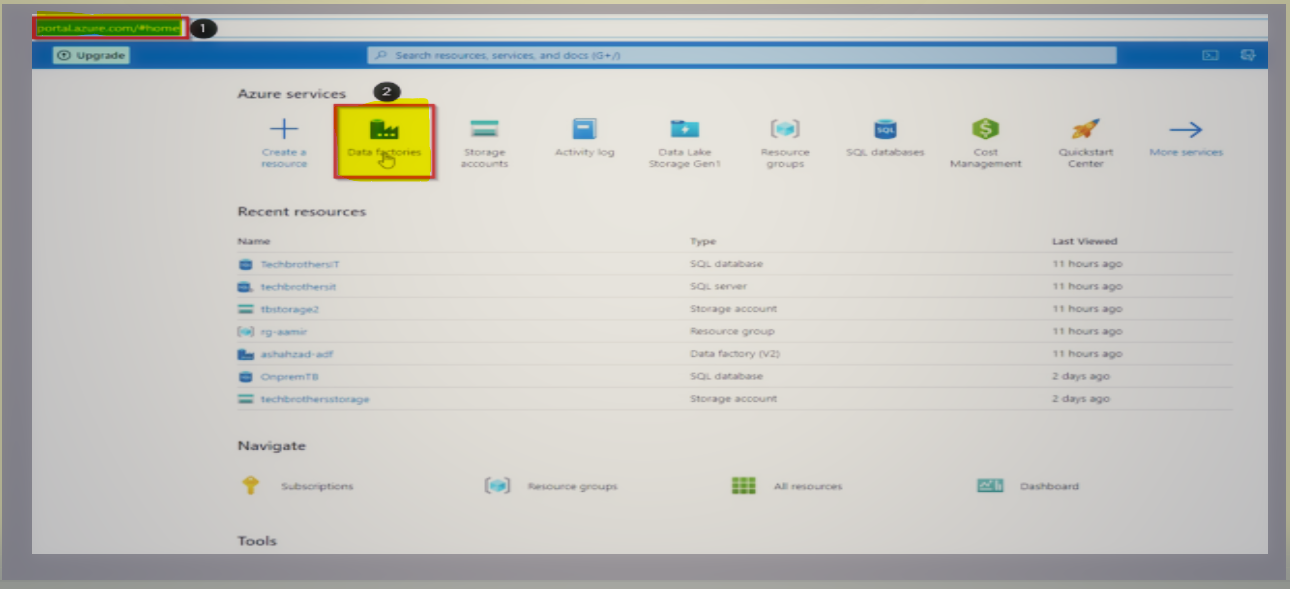Open Resource groups link under Navigate
The height and width of the screenshot is (589, 1290).
[x=572, y=486]
